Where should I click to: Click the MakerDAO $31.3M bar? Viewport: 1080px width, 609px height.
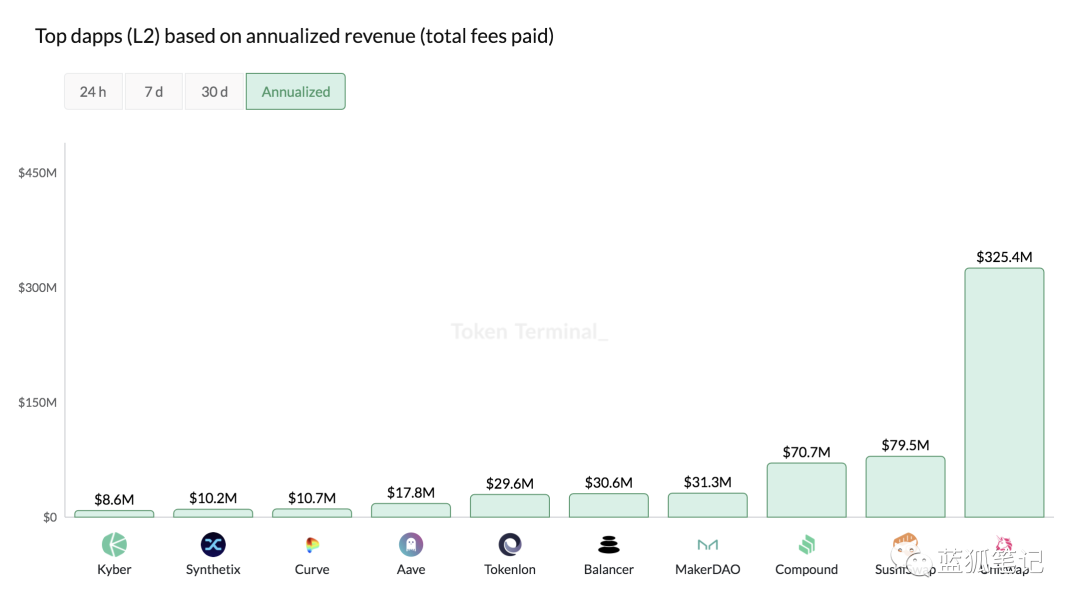(708, 505)
